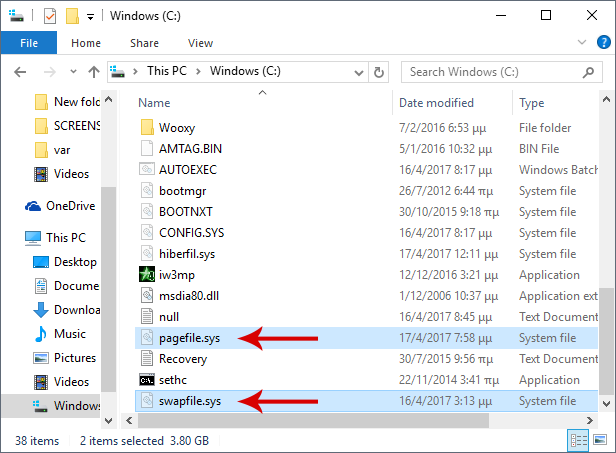Select the CONFIG.SYS file icon
Screen dimensions: 616x453
147,233
